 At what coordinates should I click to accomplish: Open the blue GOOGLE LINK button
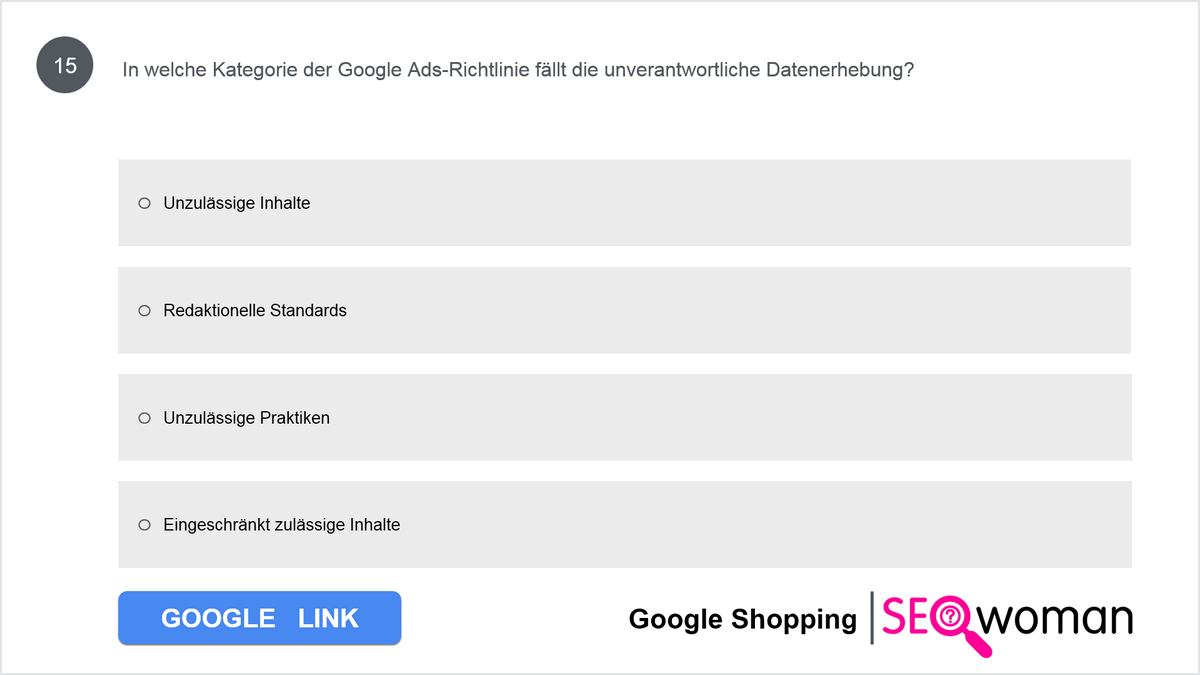coord(260,618)
